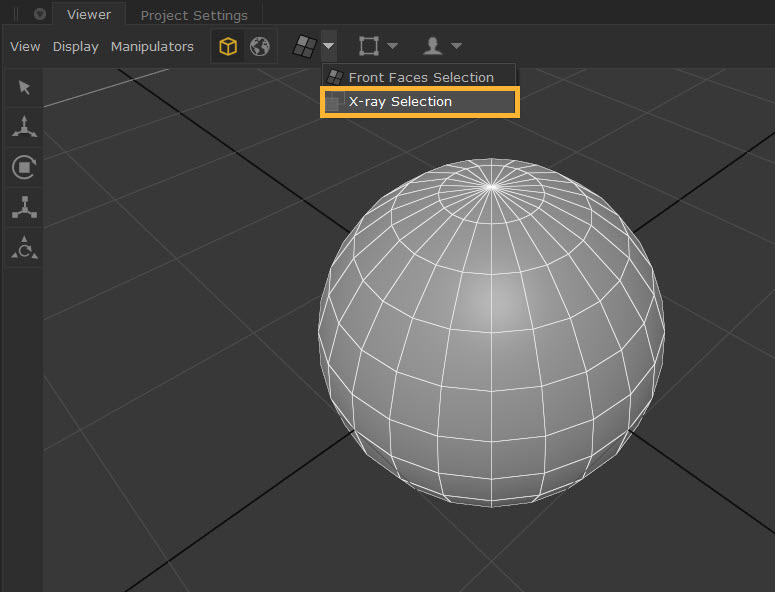Toggle the globe world-space icon
This screenshot has height=592, width=775.
pyautogui.click(x=259, y=46)
